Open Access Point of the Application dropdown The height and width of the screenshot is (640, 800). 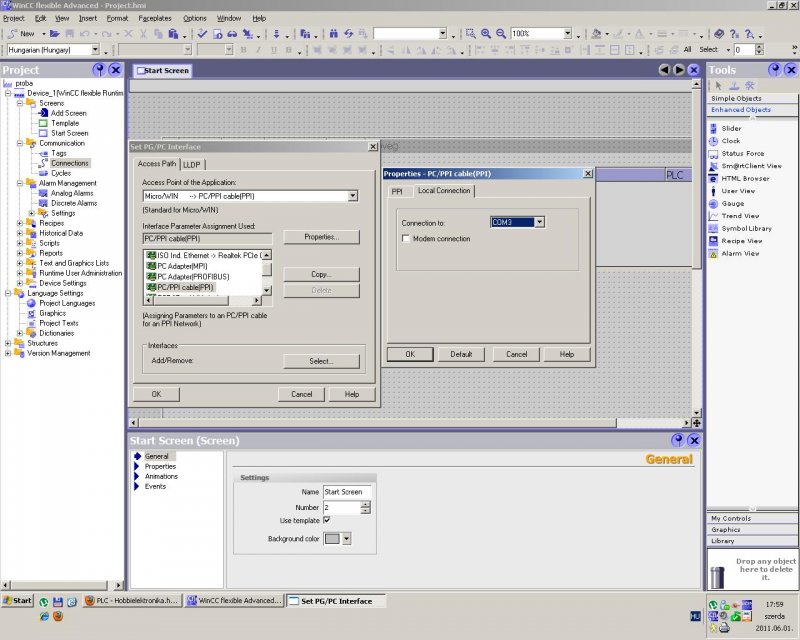(x=353, y=196)
